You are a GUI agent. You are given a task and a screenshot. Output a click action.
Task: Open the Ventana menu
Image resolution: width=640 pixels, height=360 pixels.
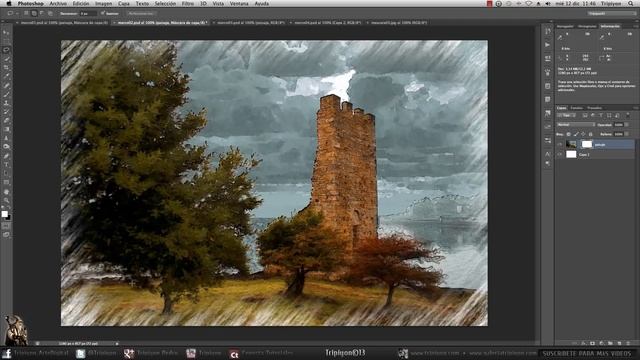pyautogui.click(x=239, y=3)
